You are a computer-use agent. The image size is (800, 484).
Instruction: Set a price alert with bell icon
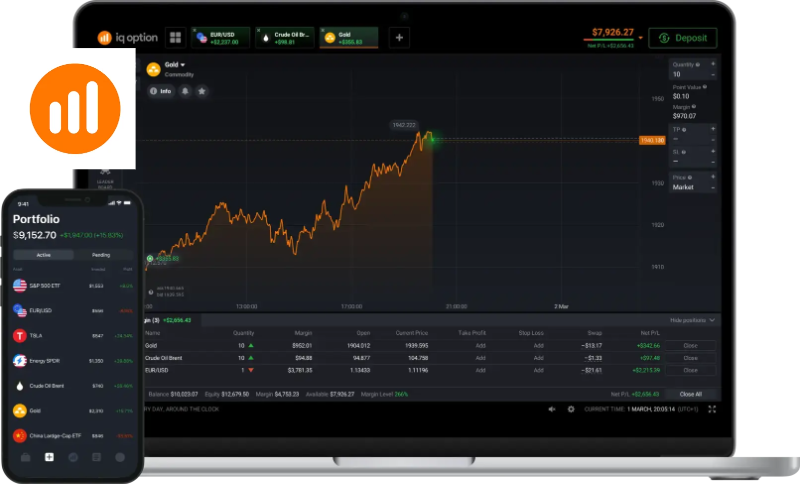click(185, 91)
